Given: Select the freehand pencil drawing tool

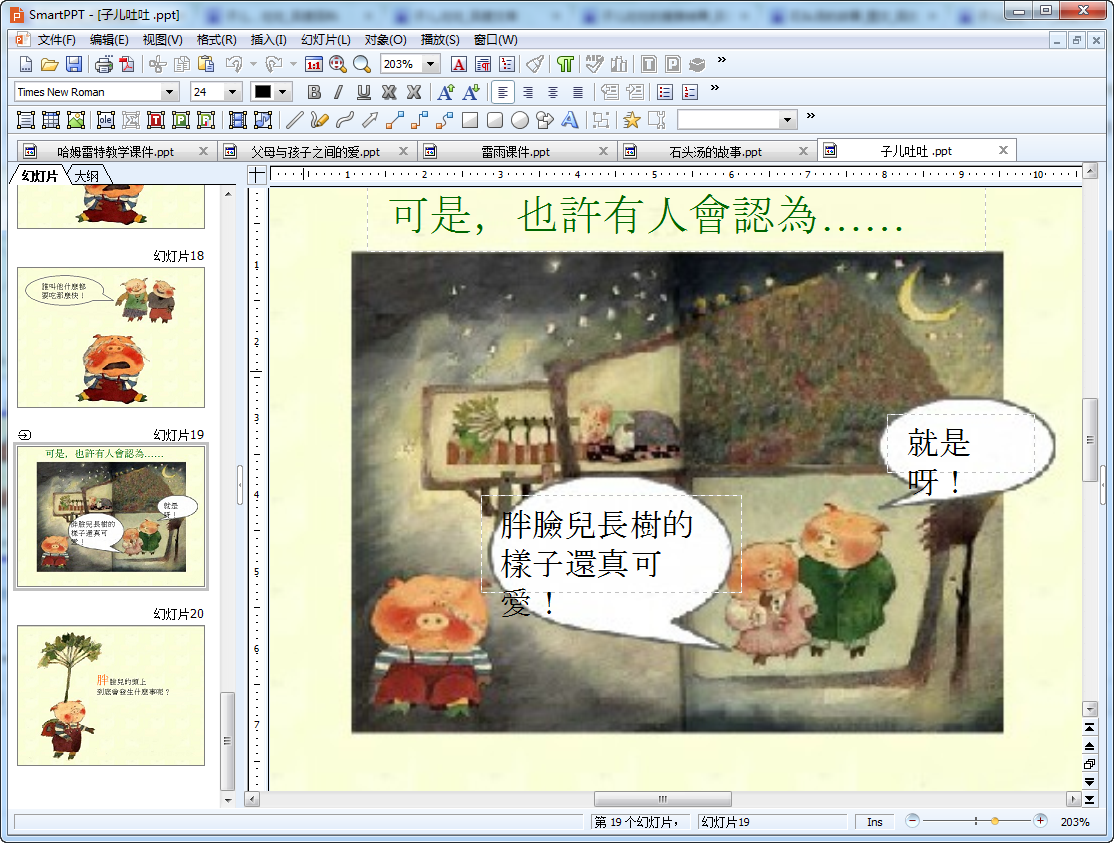Looking at the screenshot, I should coord(319,120).
